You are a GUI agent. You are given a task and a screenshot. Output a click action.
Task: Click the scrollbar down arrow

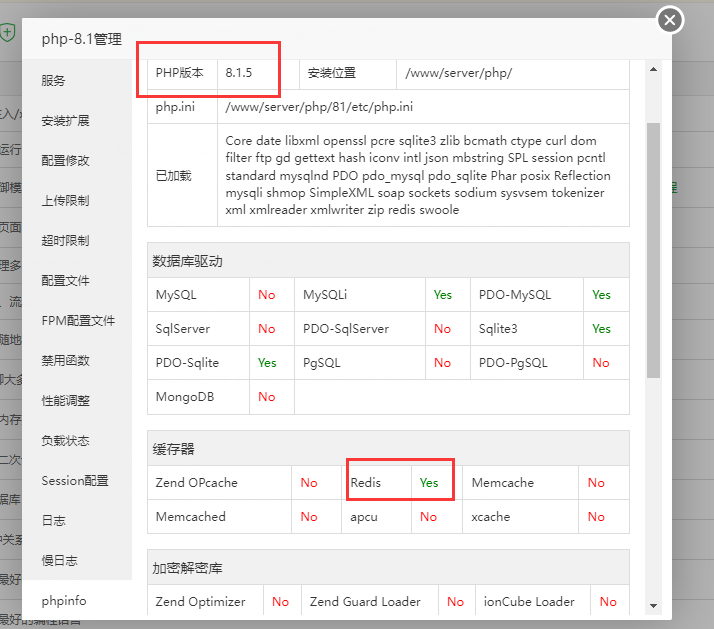pyautogui.click(x=653, y=606)
